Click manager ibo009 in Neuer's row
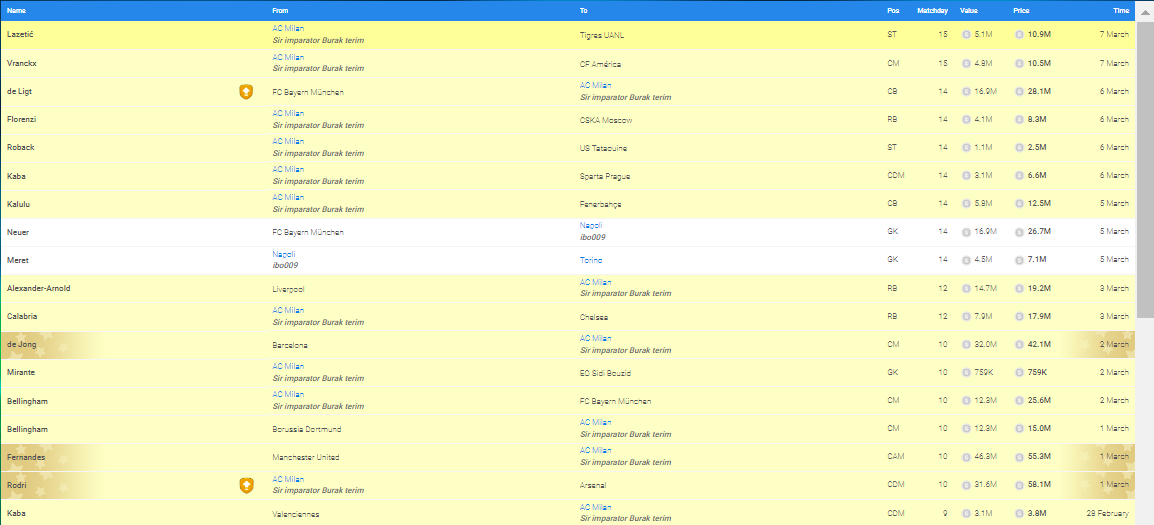Viewport: 1154px width, 525px height. coord(592,237)
